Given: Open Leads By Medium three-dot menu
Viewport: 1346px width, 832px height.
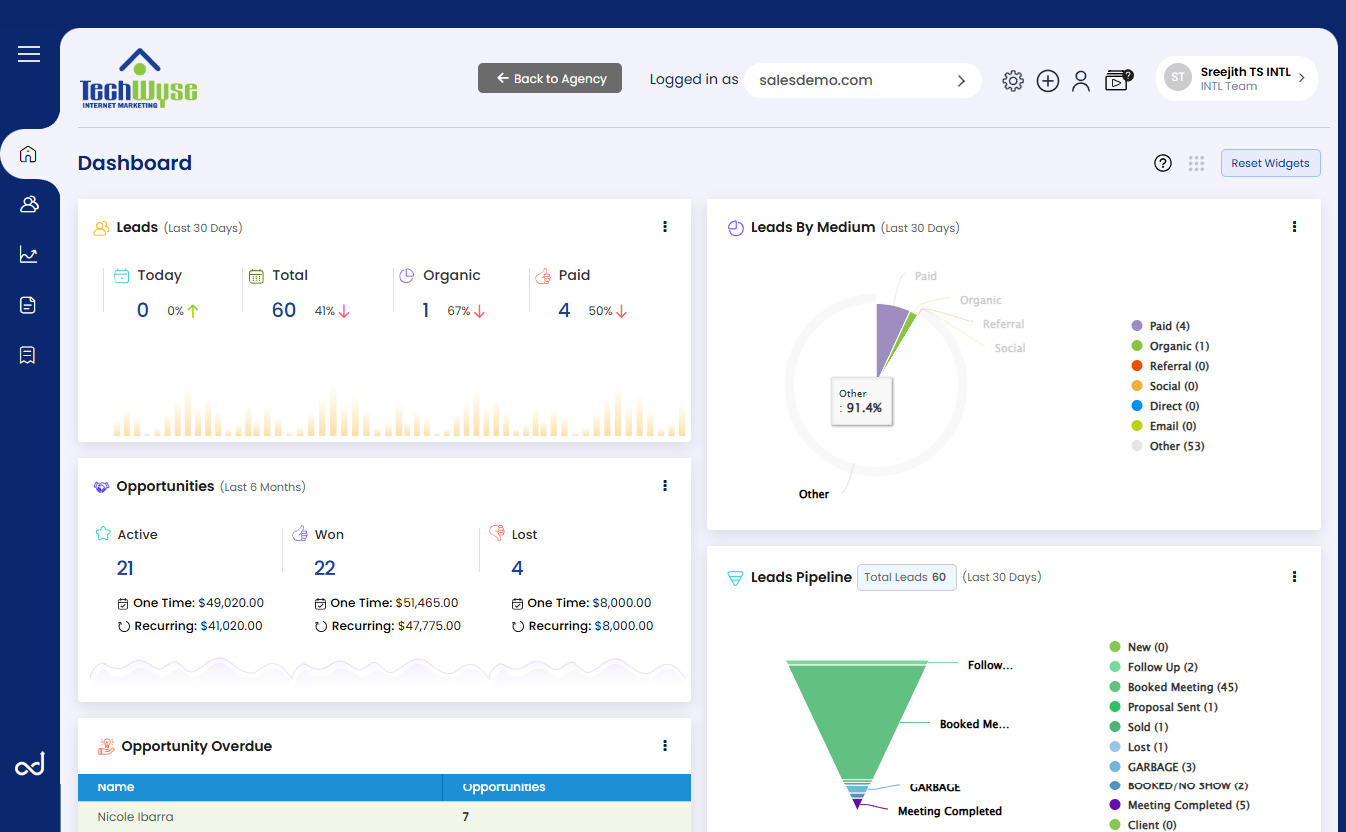Looking at the screenshot, I should (1294, 227).
